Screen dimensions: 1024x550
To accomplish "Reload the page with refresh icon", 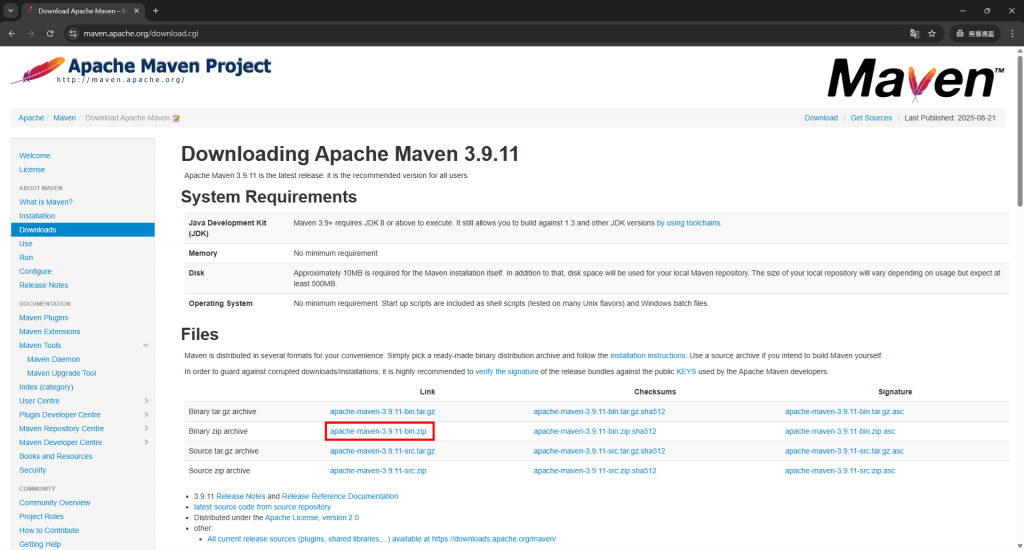I will pos(50,33).
